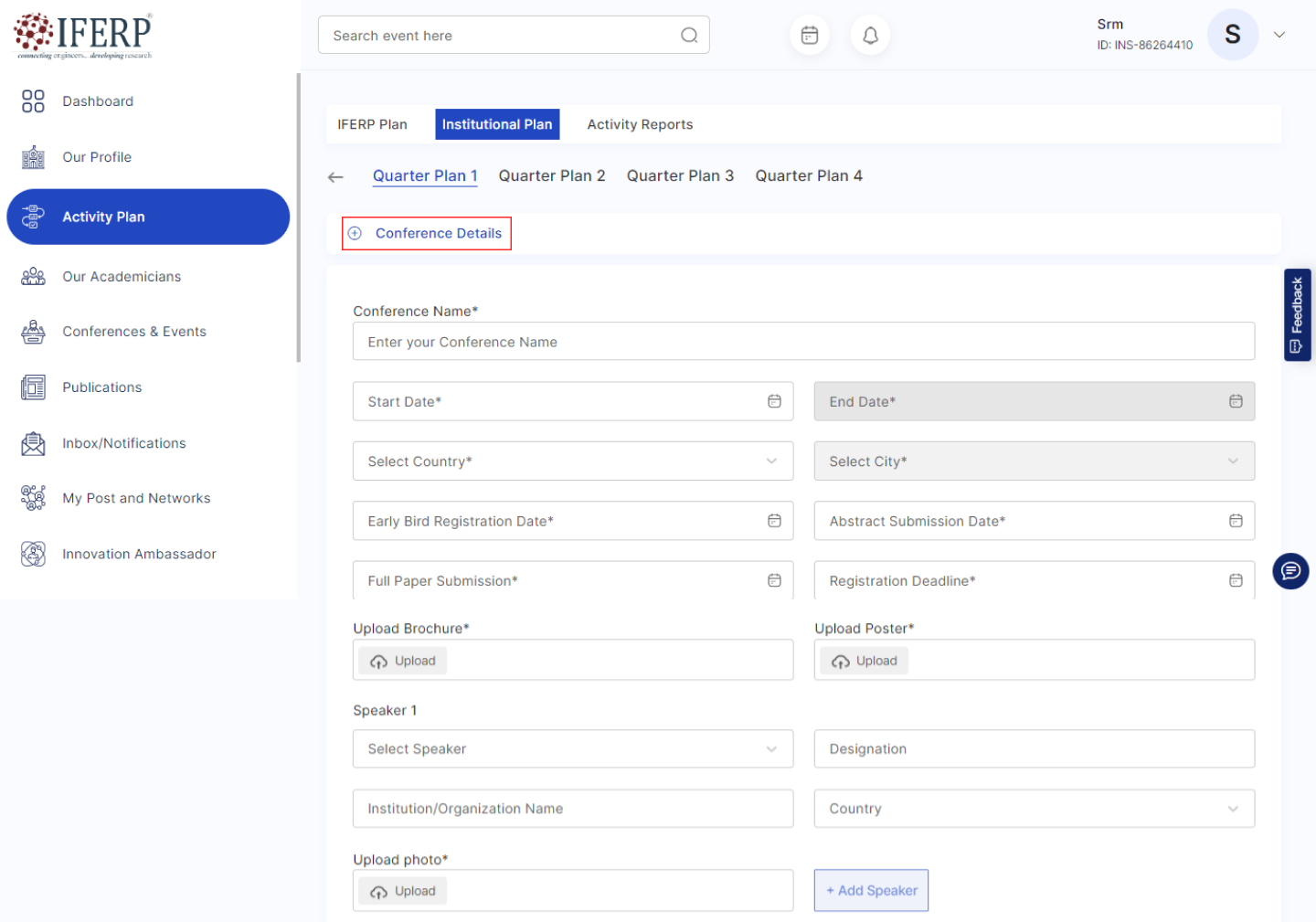Expand the Conference Details section
The width and height of the screenshot is (1316, 922).
click(x=427, y=233)
